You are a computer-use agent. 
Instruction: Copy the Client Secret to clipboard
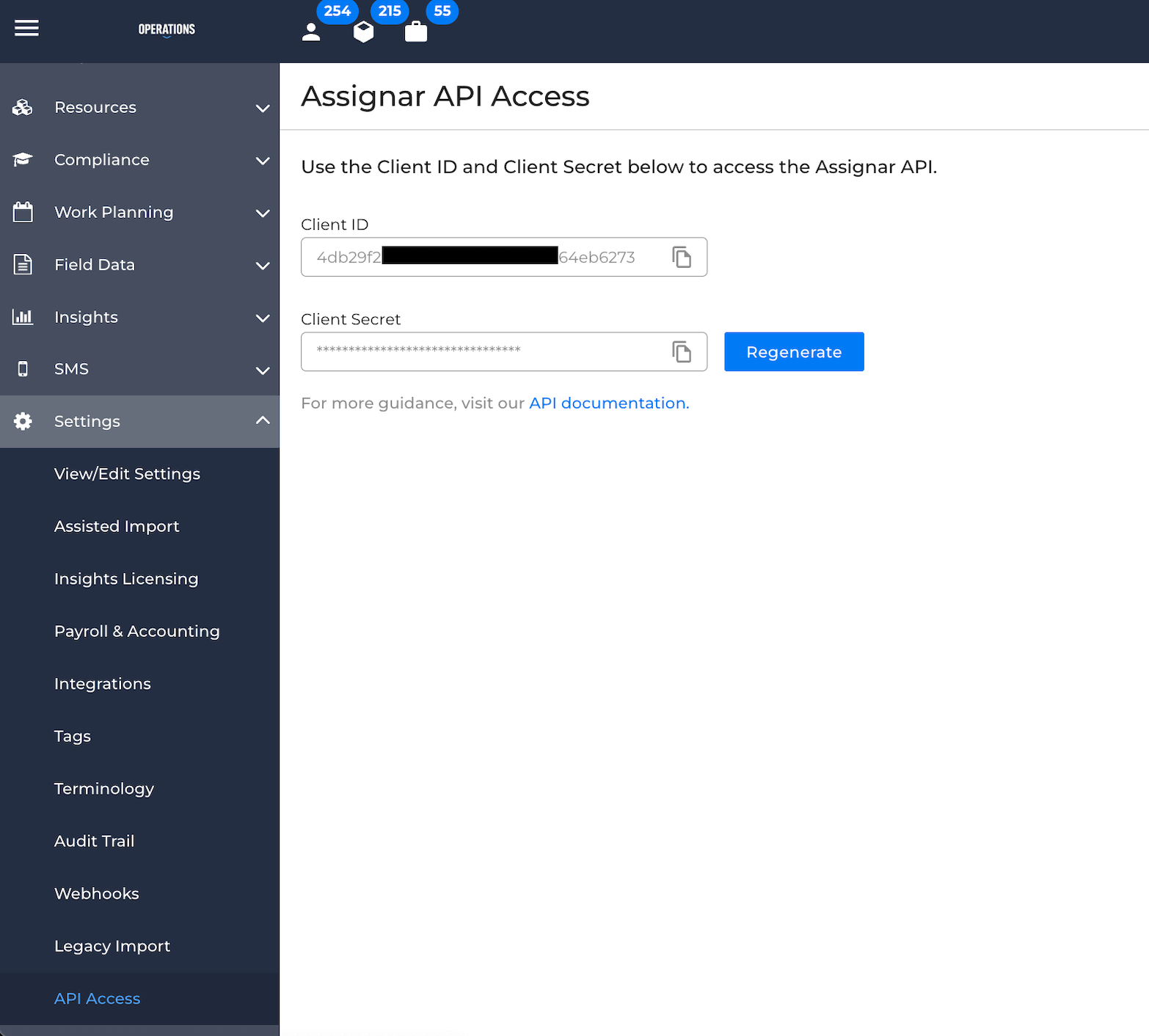(682, 351)
